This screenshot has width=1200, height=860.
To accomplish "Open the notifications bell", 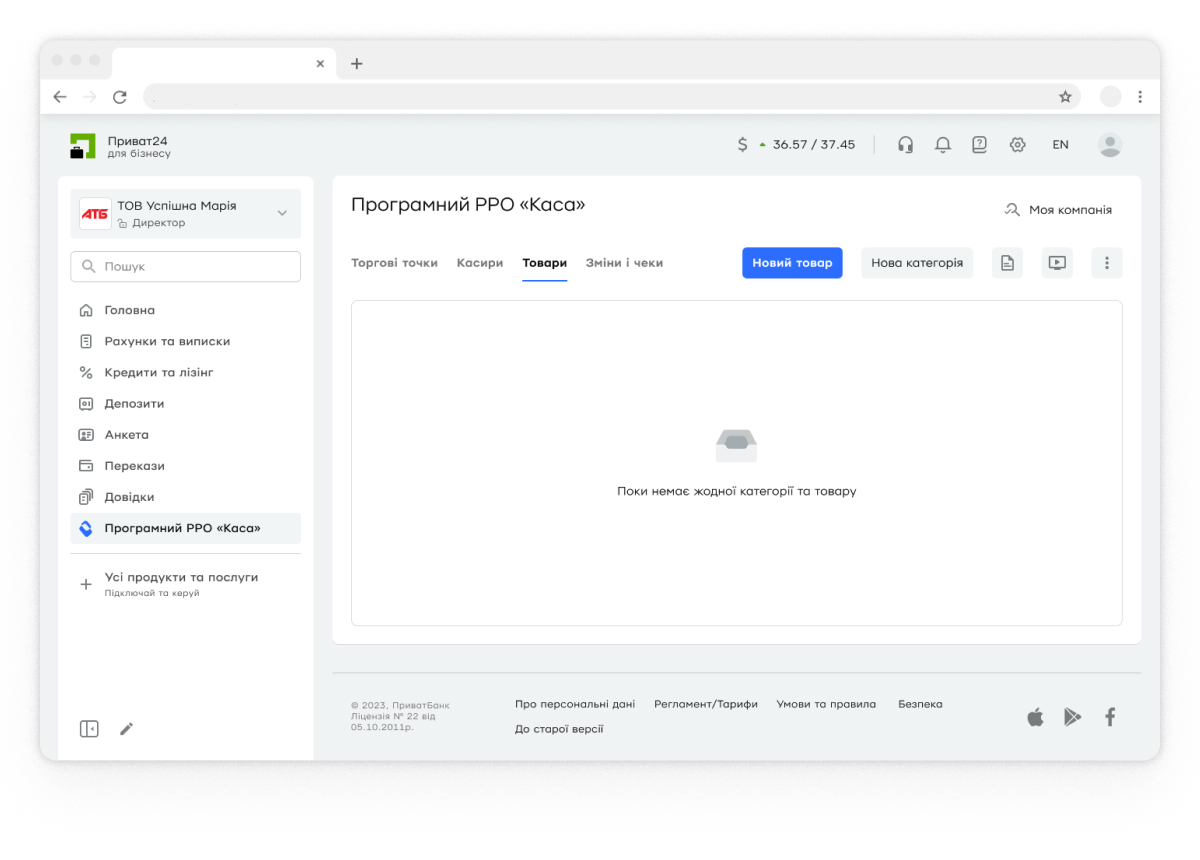I will [942, 145].
